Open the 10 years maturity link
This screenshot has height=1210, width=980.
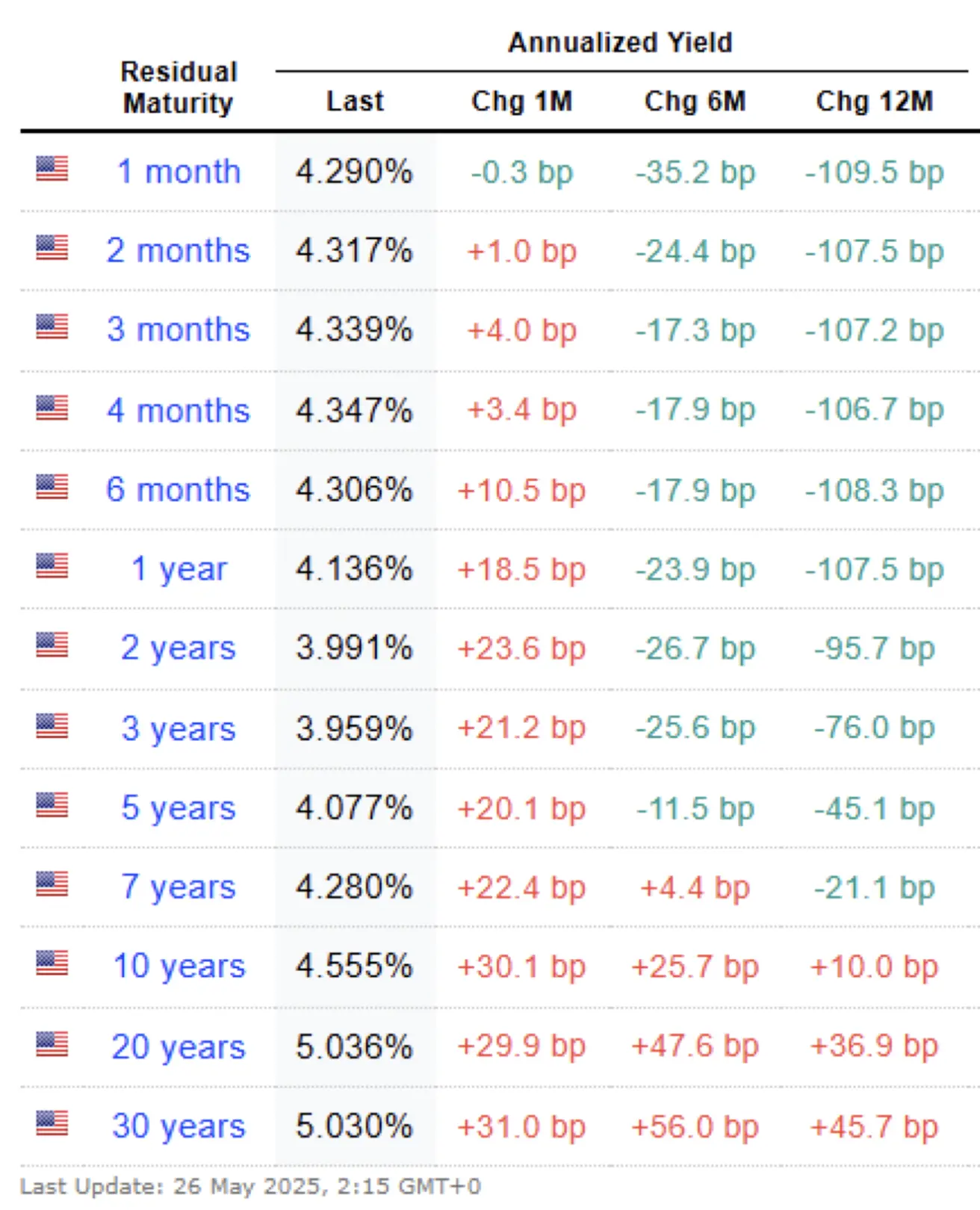coord(179,967)
